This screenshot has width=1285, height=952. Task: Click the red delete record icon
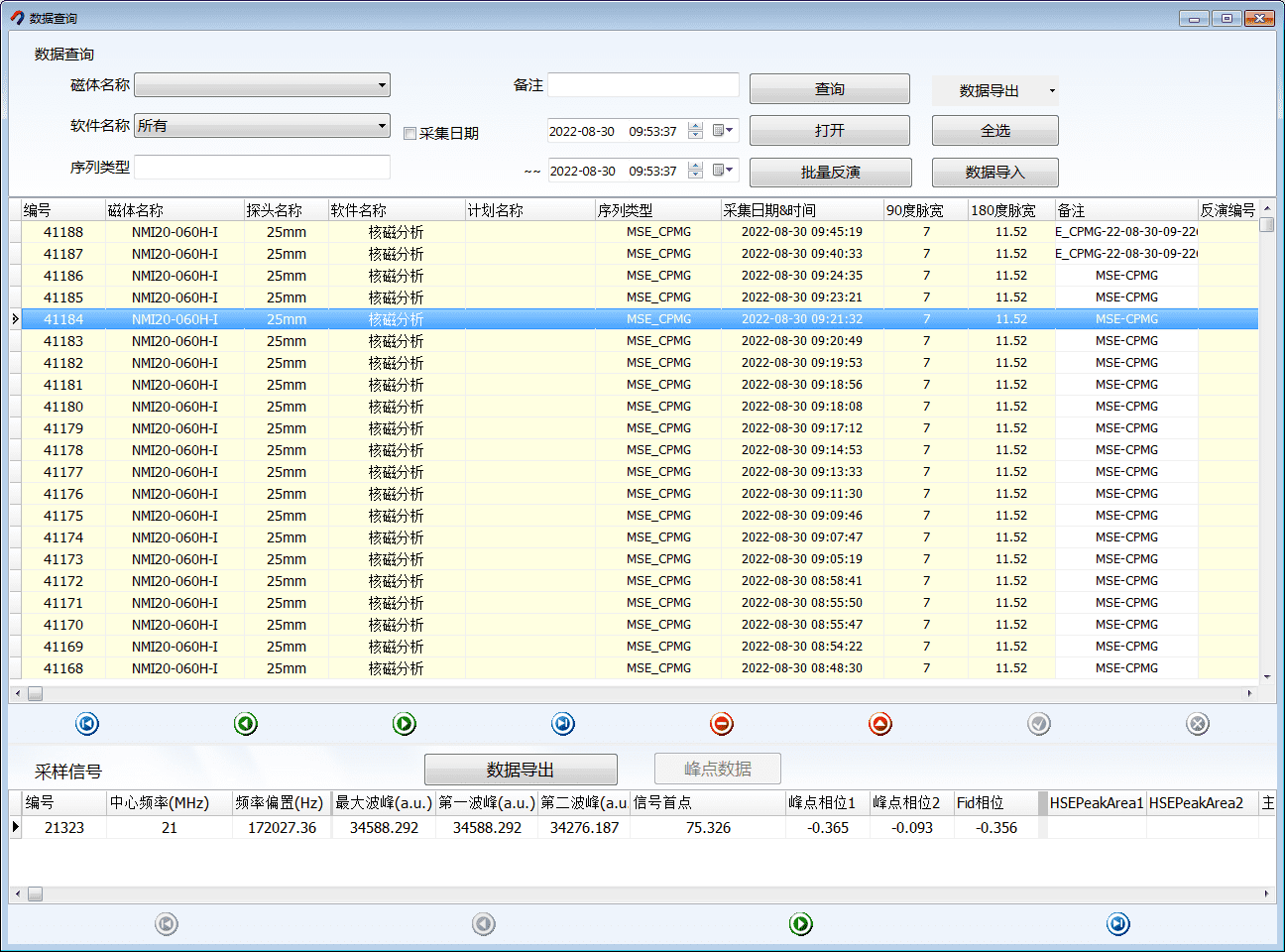(x=722, y=724)
